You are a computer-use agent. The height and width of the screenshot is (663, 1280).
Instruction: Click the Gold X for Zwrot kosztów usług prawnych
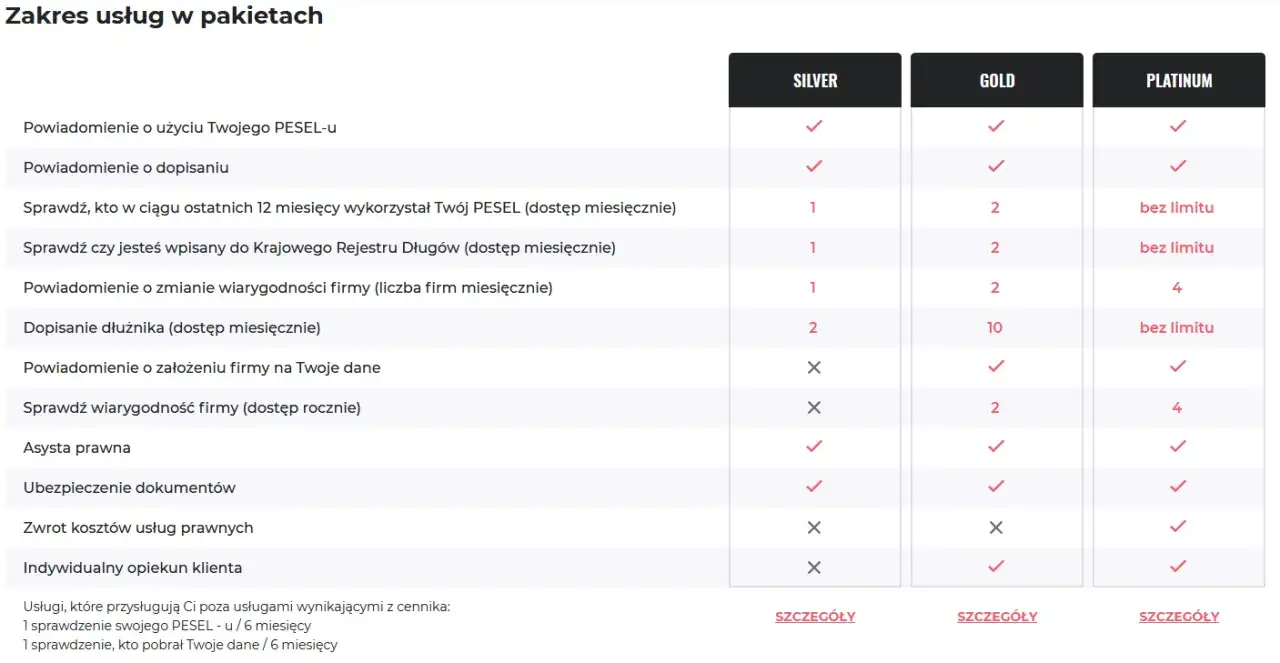click(x=996, y=527)
